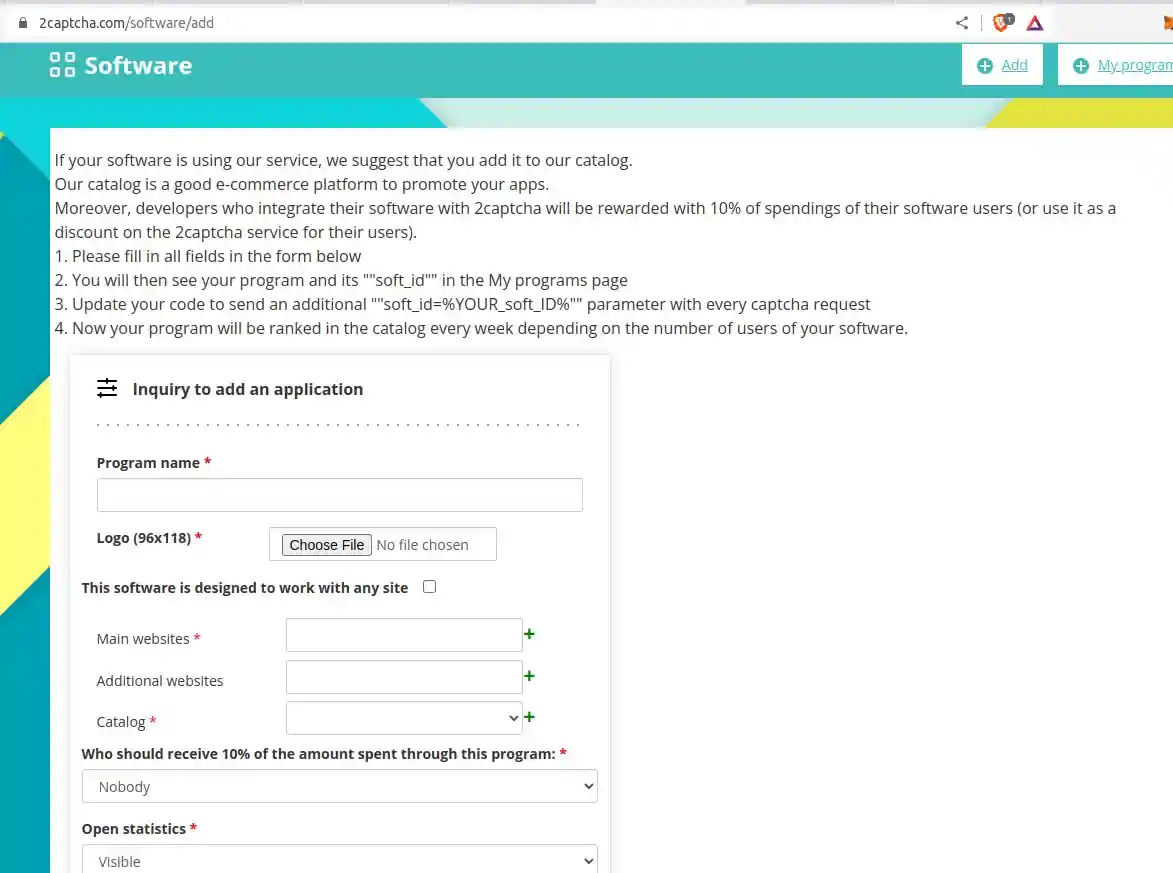Click the URL text in address bar
This screenshot has height=873, width=1173.
(x=126, y=23)
